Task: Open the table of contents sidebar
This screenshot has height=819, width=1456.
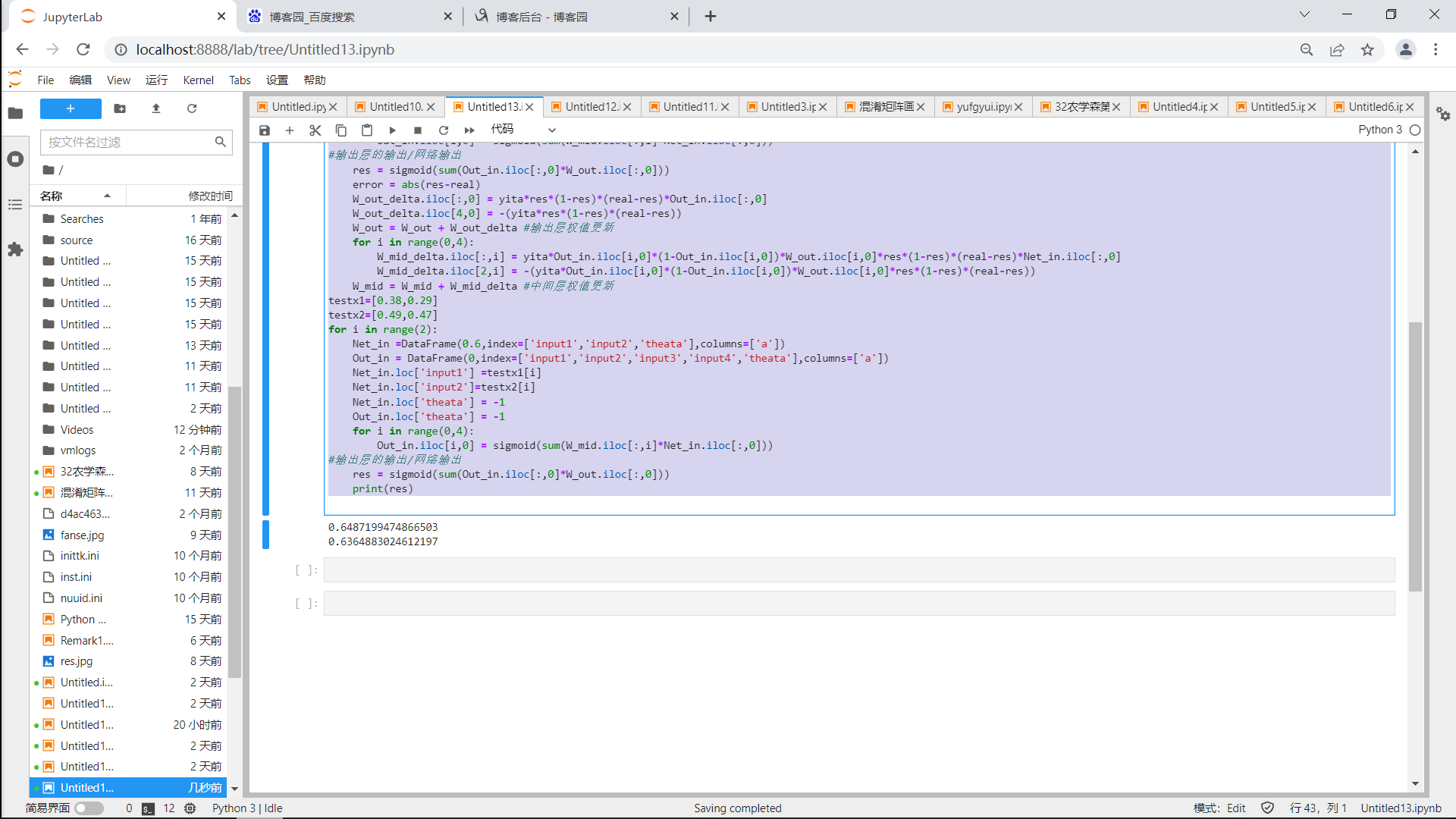Action: pyautogui.click(x=15, y=205)
